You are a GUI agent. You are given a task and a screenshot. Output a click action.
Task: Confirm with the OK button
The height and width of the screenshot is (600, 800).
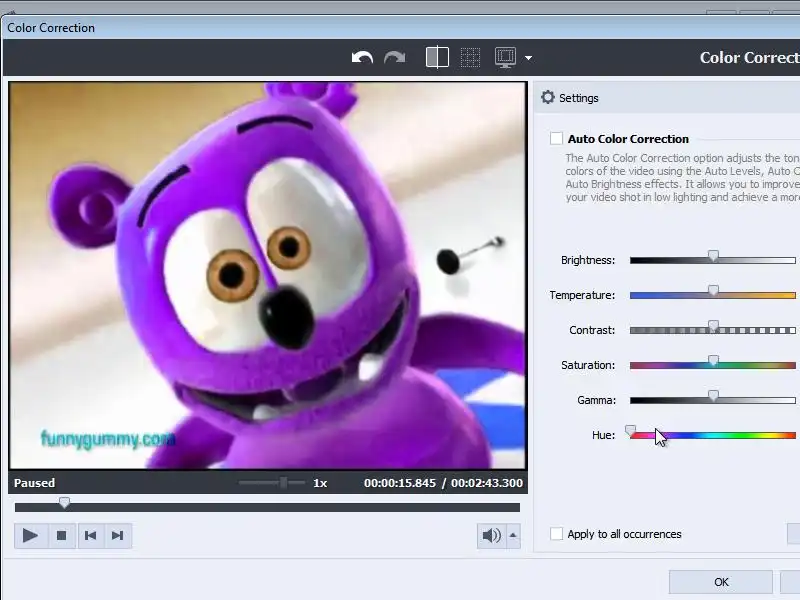click(721, 582)
